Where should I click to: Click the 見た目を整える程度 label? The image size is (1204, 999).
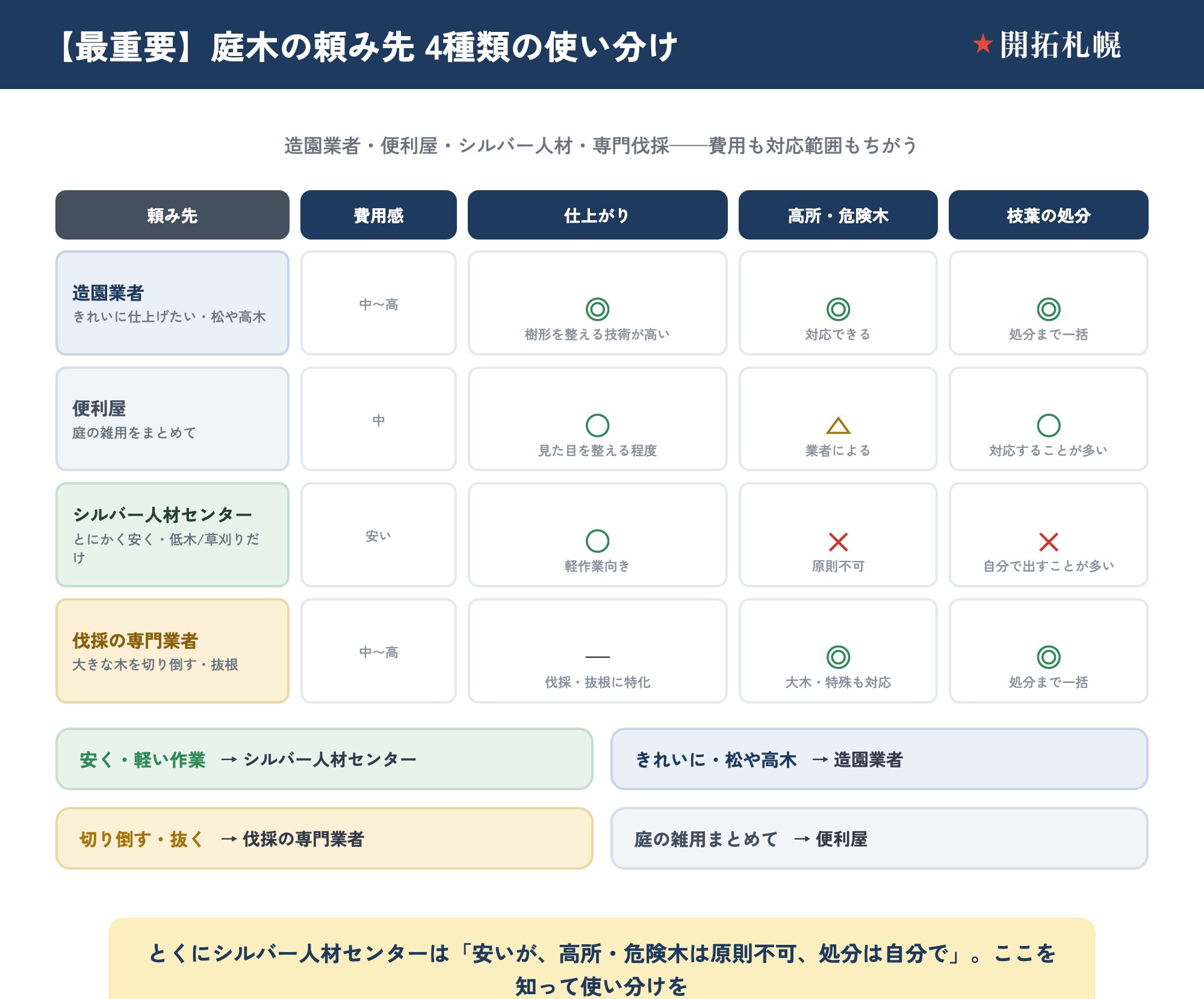[597, 450]
